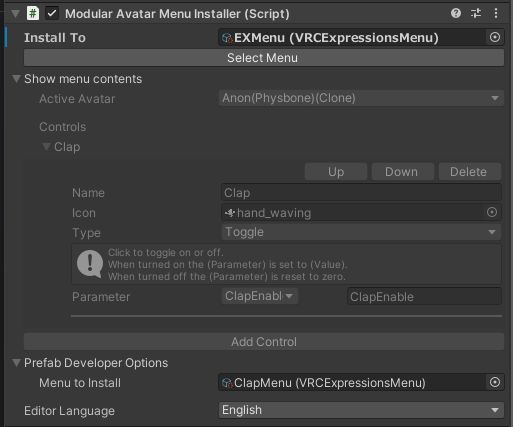Open the component three-dot options menu
Screen dimensions: 513x427
pos(496,13)
